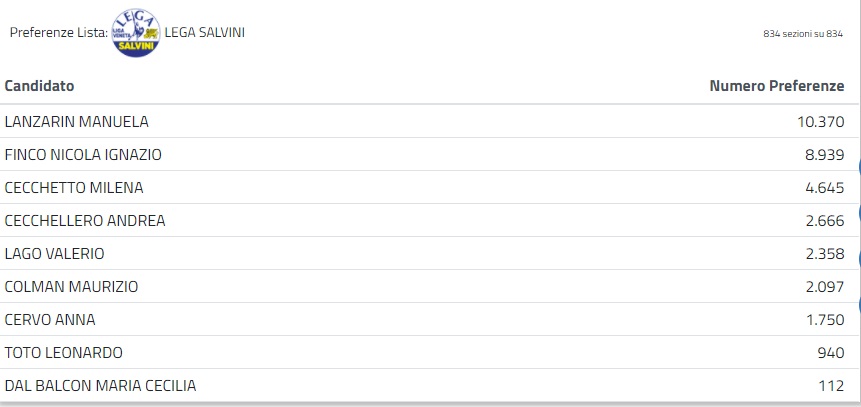Click the Candidato column header
The height and width of the screenshot is (407, 861).
point(39,87)
